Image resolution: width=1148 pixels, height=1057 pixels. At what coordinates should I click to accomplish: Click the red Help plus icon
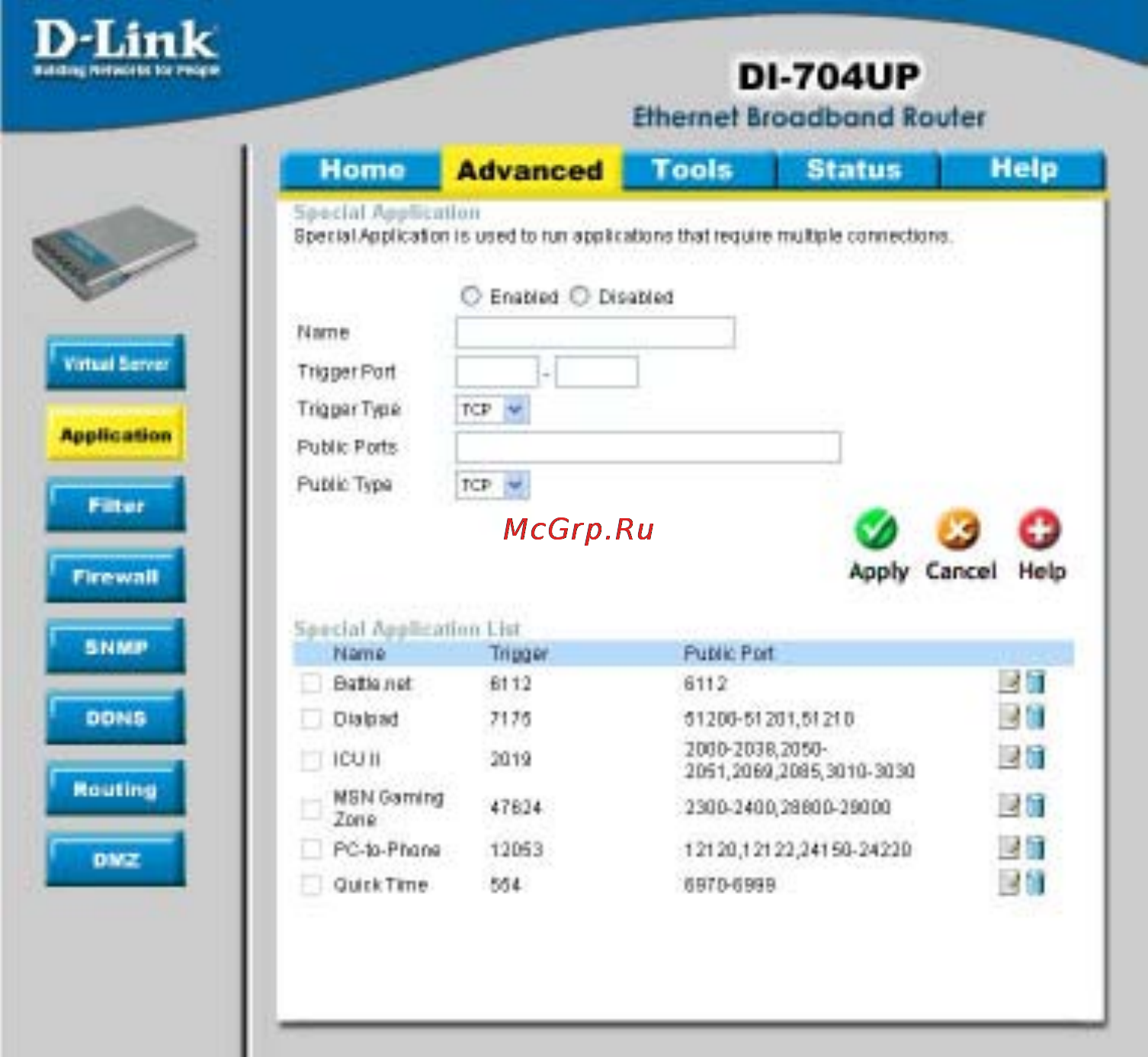pyautogui.click(x=1040, y=529)
